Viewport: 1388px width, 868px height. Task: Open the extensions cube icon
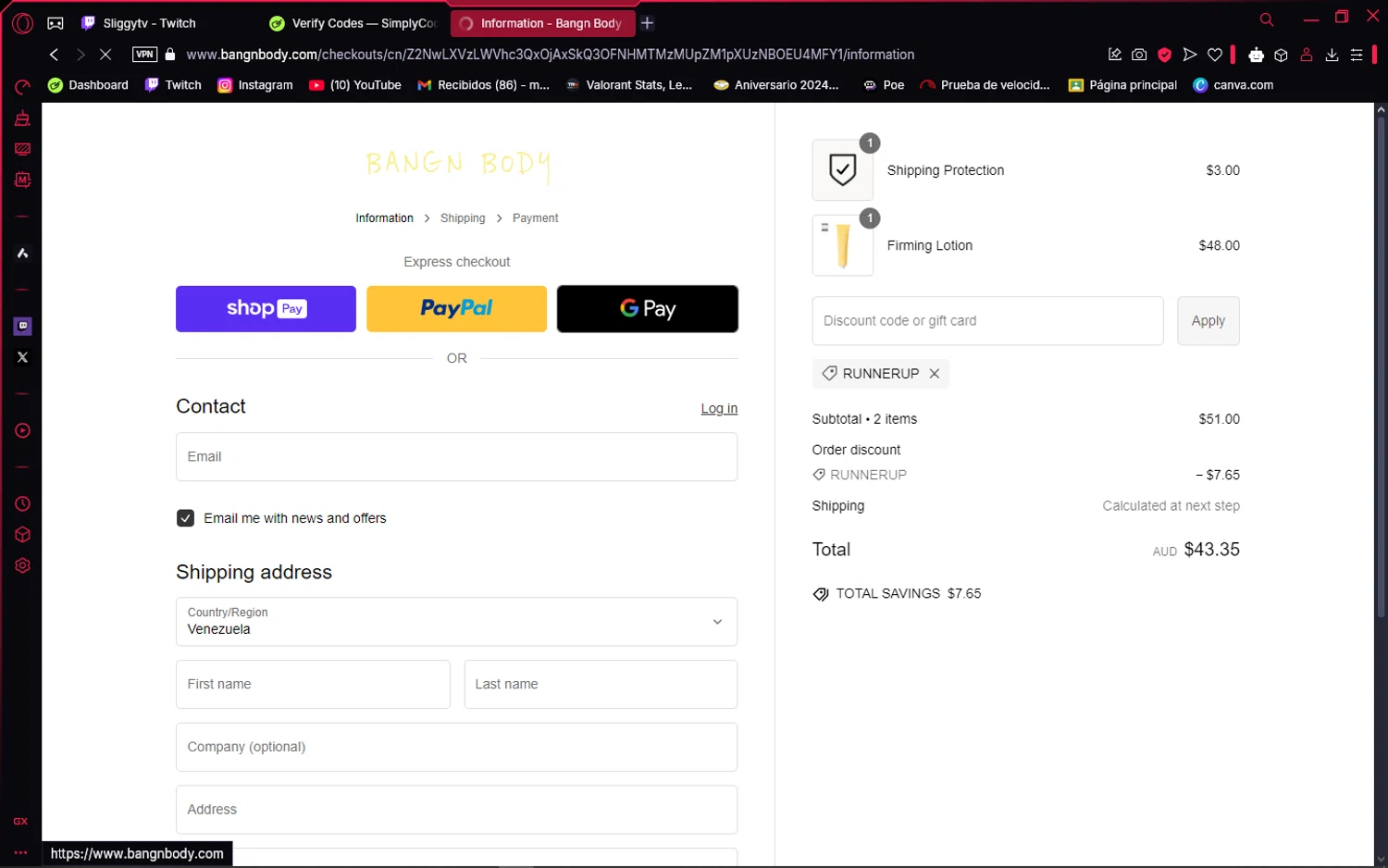[1282, 55]
